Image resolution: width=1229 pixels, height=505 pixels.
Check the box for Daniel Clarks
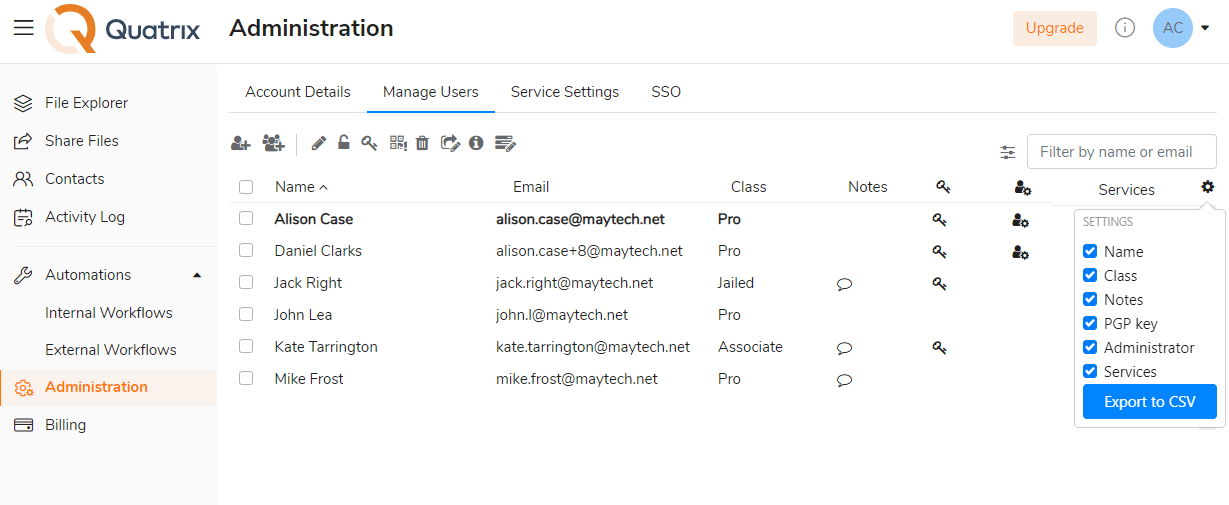(246, 250)
